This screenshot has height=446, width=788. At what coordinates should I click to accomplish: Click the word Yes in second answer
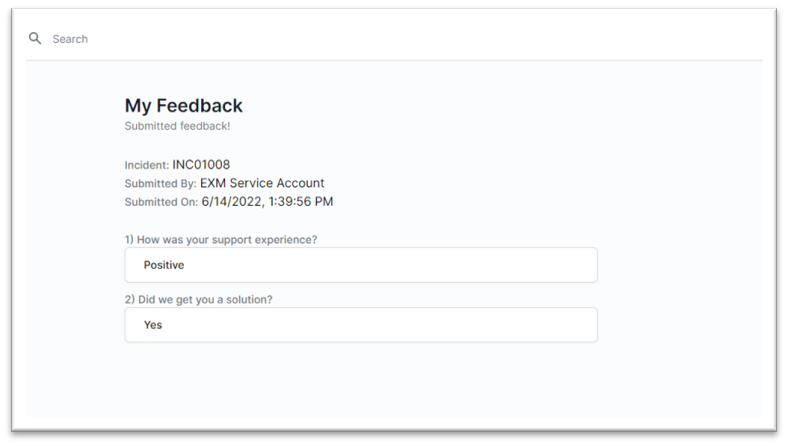153,325
